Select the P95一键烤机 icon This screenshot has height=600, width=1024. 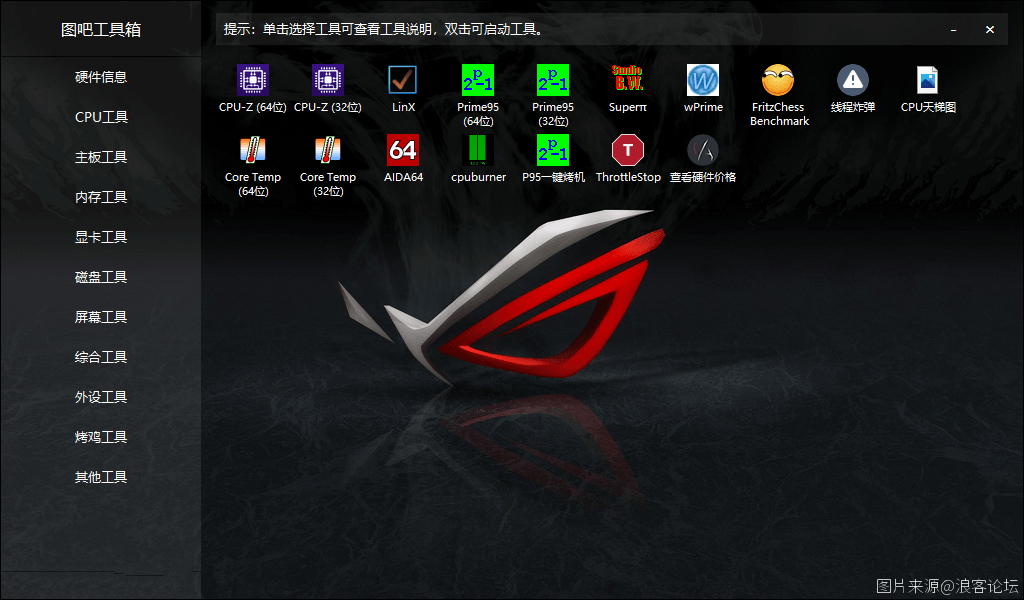tap(553, 150)
